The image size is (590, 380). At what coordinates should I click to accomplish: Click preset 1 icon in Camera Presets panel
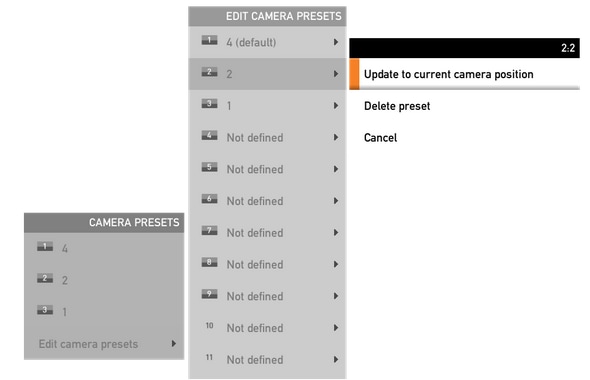pos(45,246)
